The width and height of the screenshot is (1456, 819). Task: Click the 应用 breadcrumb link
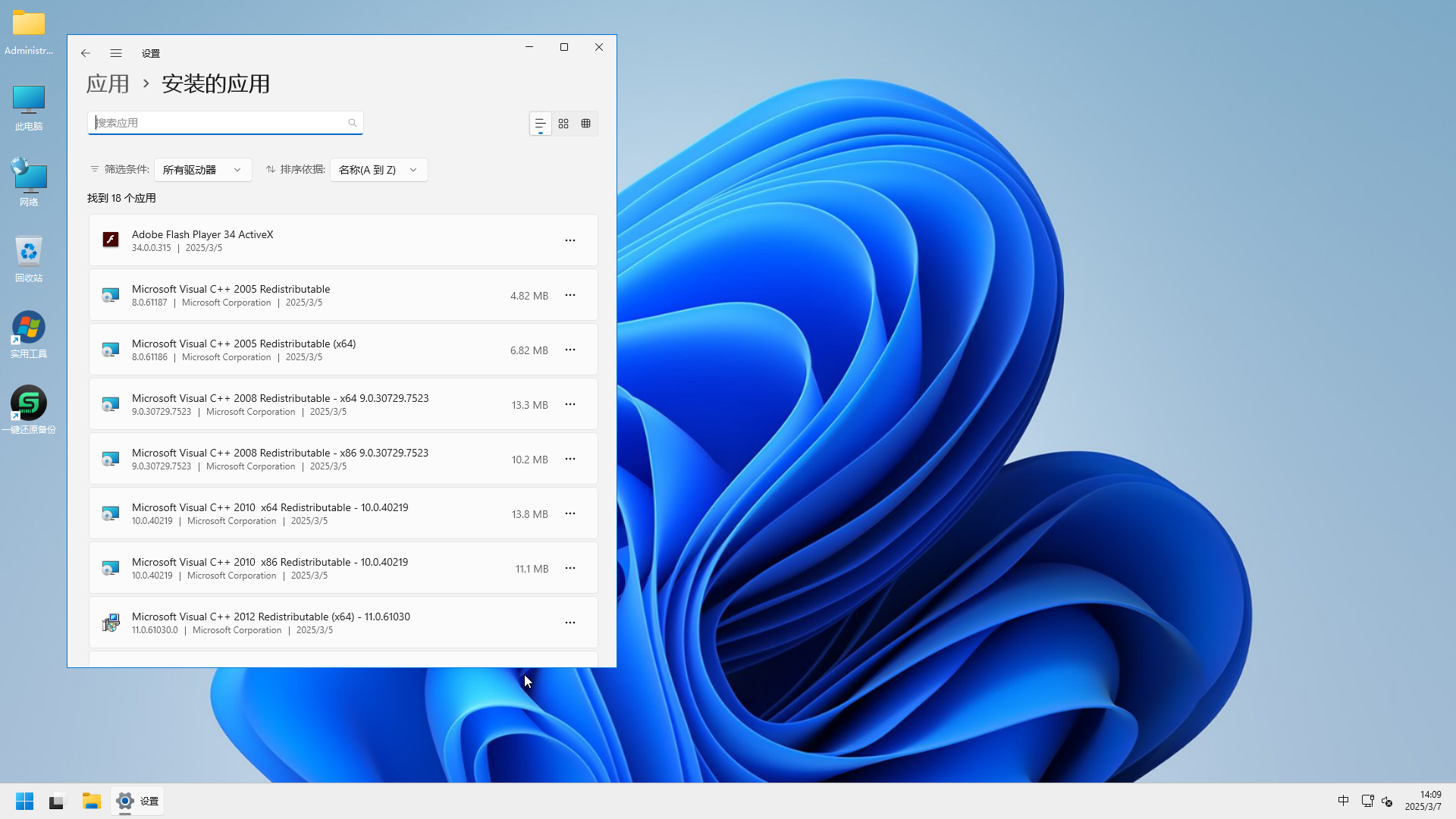click(108, 83)
